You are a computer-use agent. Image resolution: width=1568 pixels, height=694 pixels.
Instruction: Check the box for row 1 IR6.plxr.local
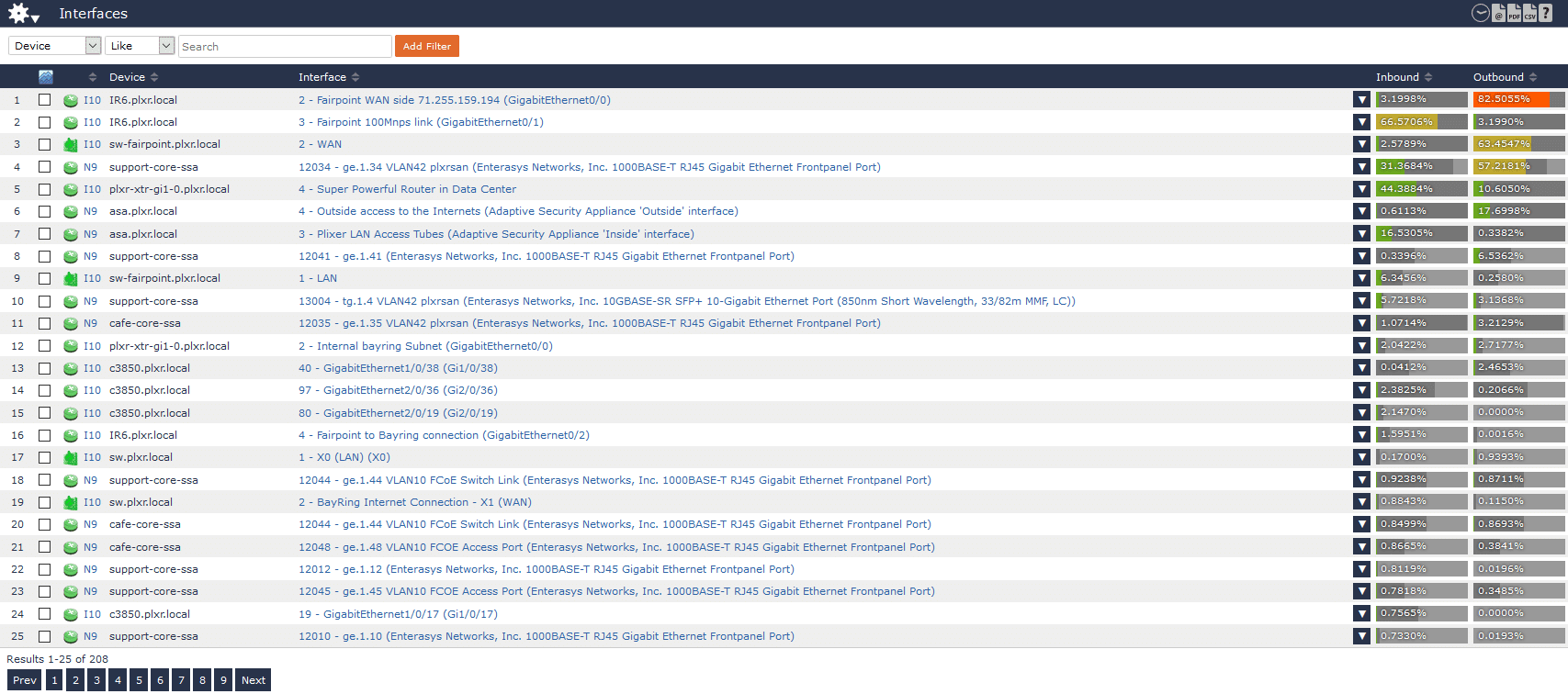coord(44,99)
